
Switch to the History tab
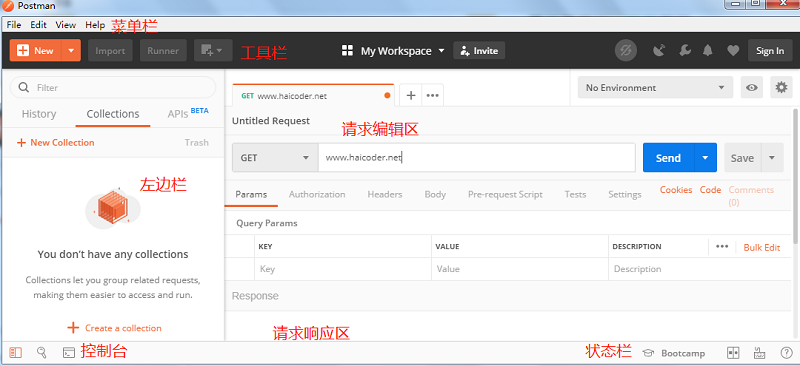point(39,114)
